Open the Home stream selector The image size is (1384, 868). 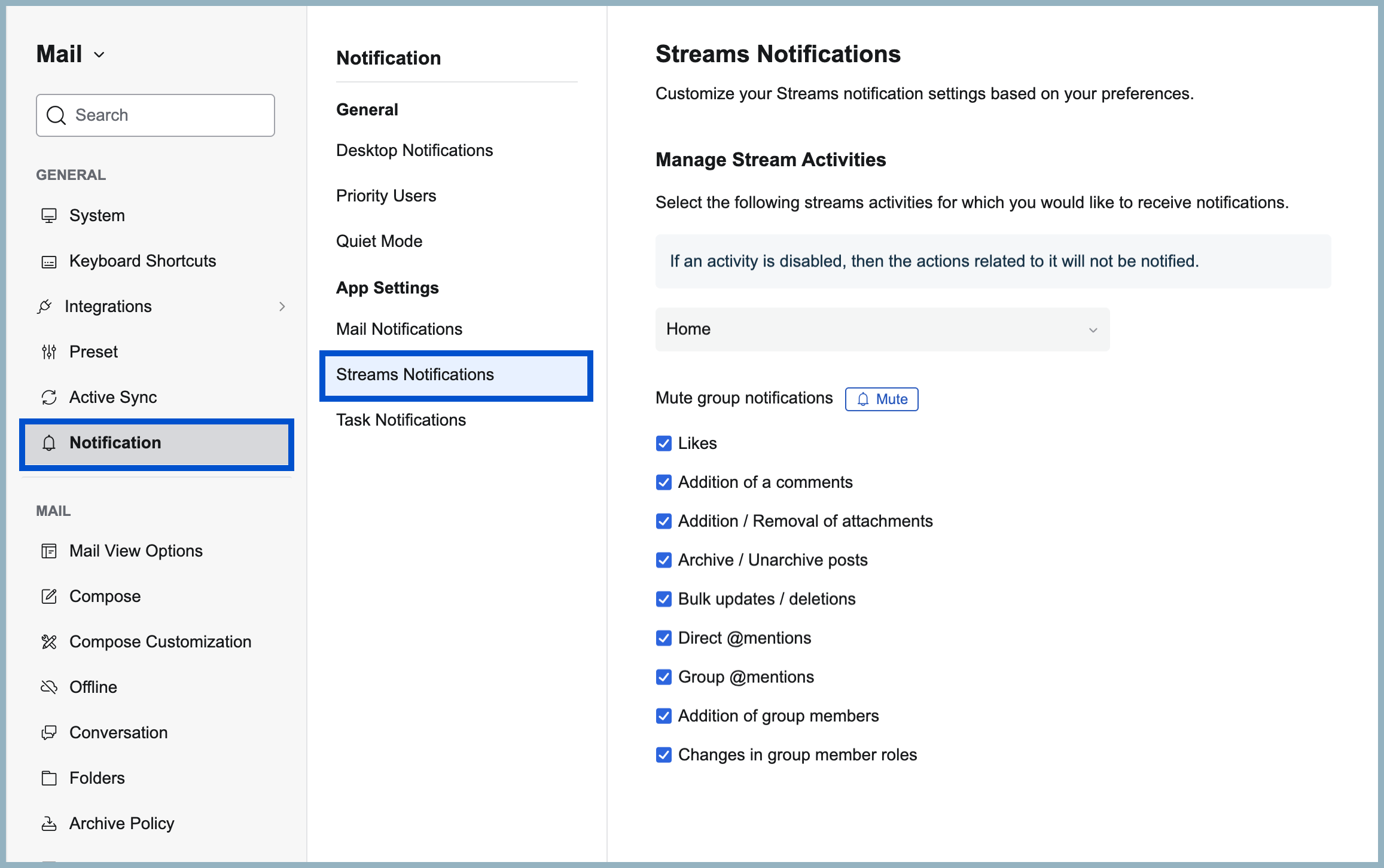tap(882, 329)
